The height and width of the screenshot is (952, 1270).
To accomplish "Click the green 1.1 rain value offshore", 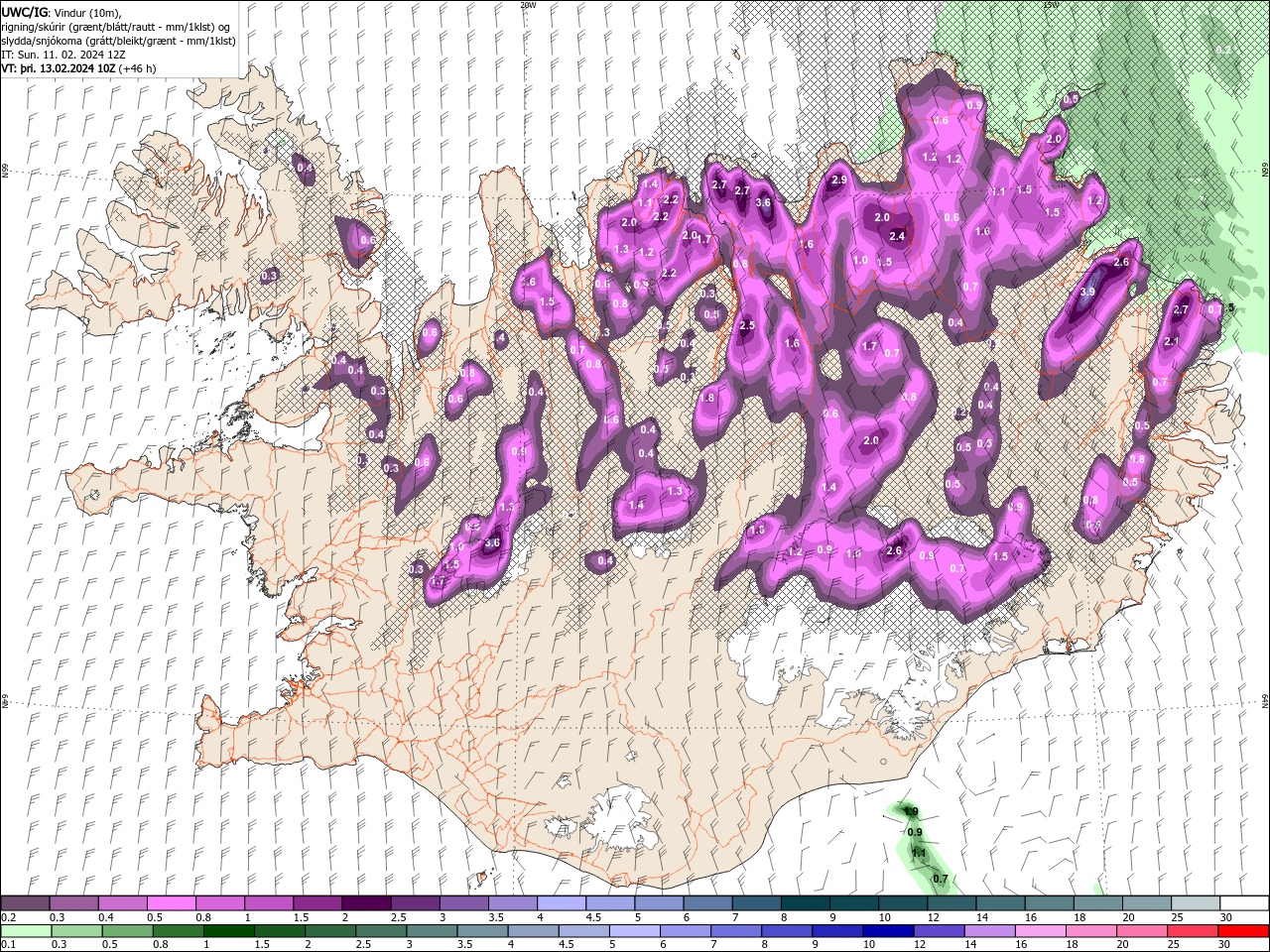I will pos(919,852).
